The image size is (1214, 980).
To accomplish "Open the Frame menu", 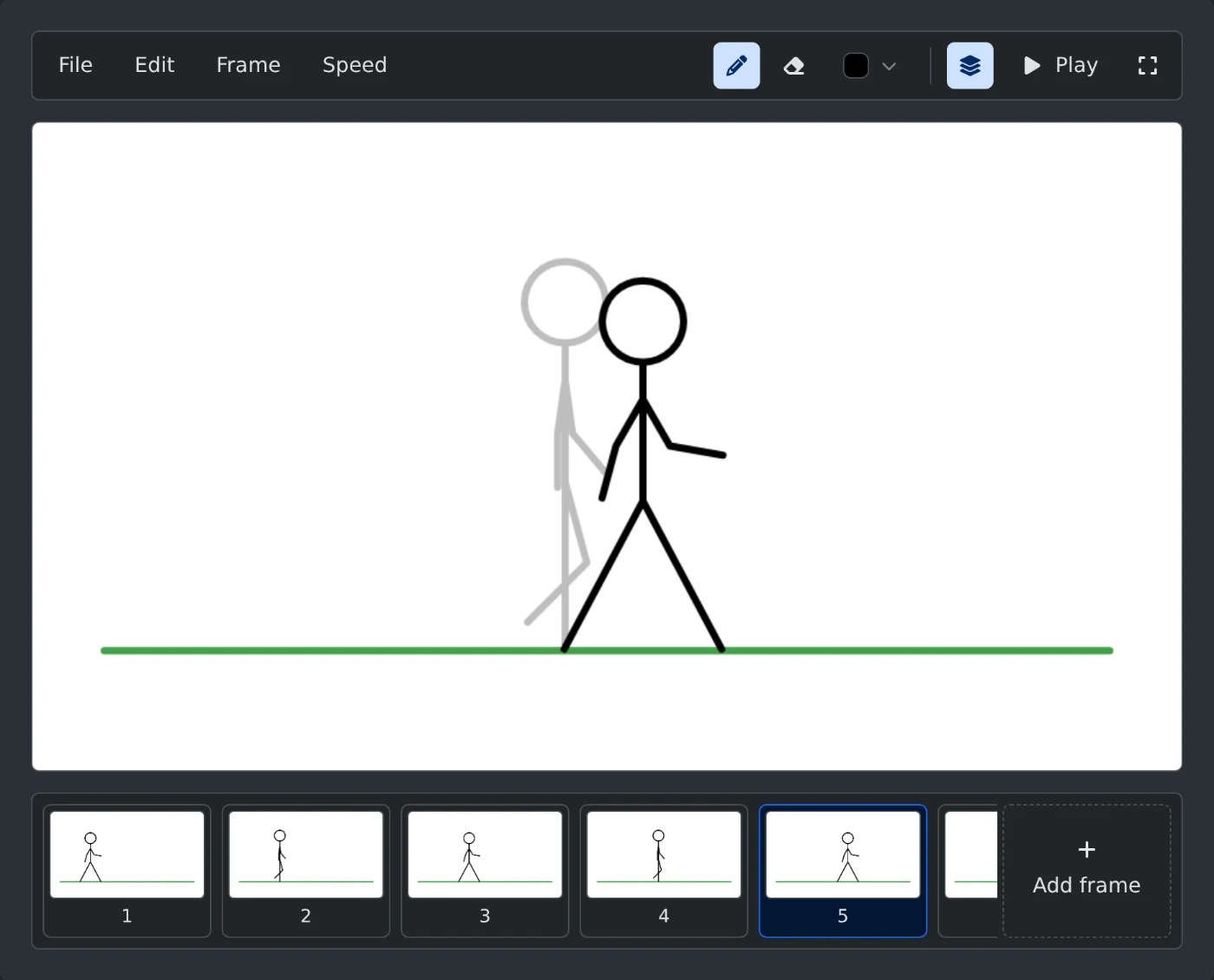I will (x=248, y=65).
